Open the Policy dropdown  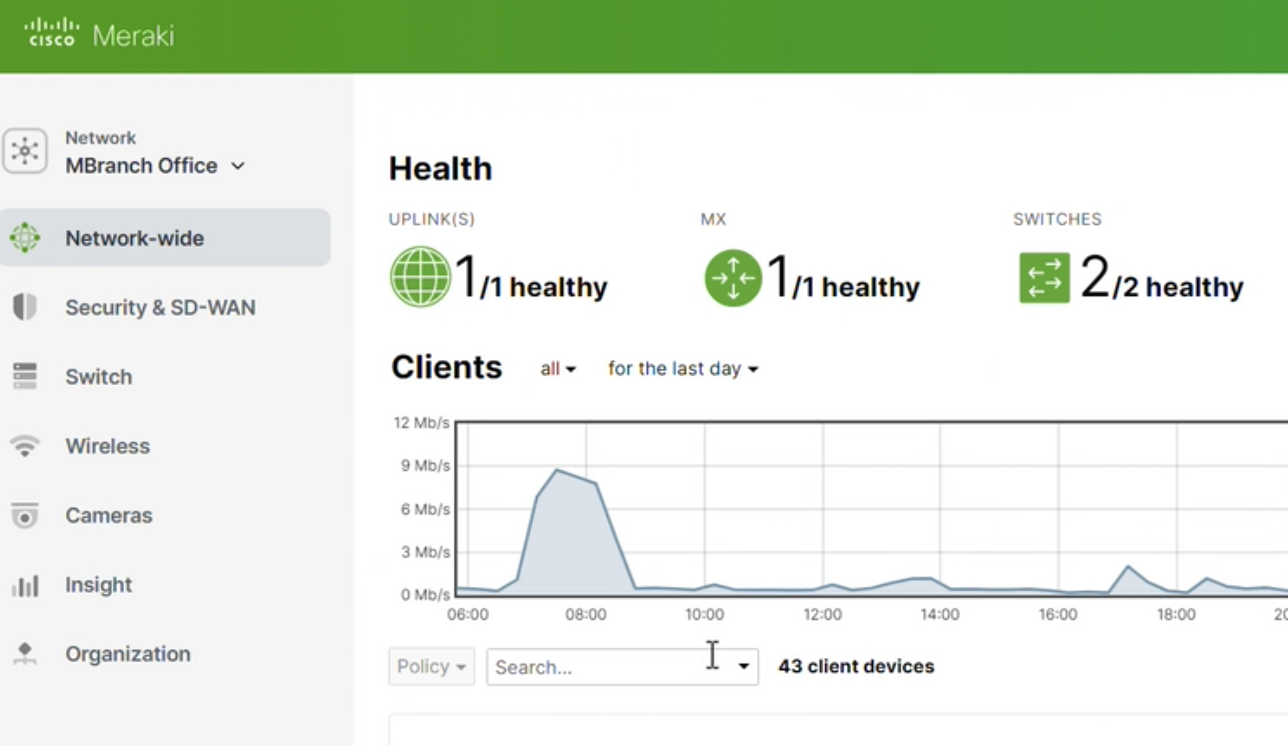point(431,666)
